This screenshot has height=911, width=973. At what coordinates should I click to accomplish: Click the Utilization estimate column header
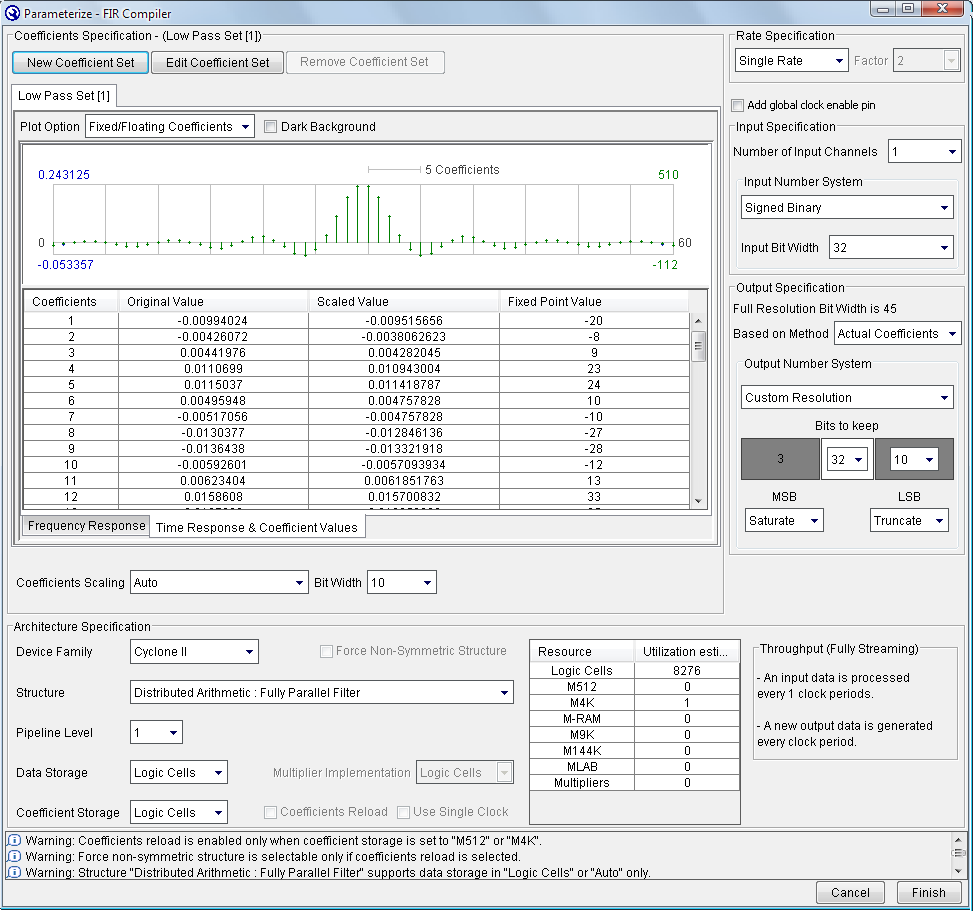(x=687, y=652)
